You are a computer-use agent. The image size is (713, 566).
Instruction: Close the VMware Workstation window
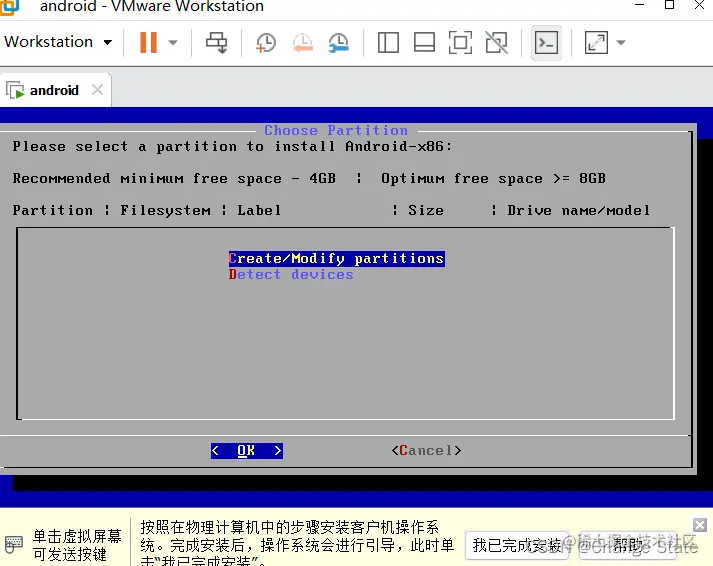click(x=700, y=5)
